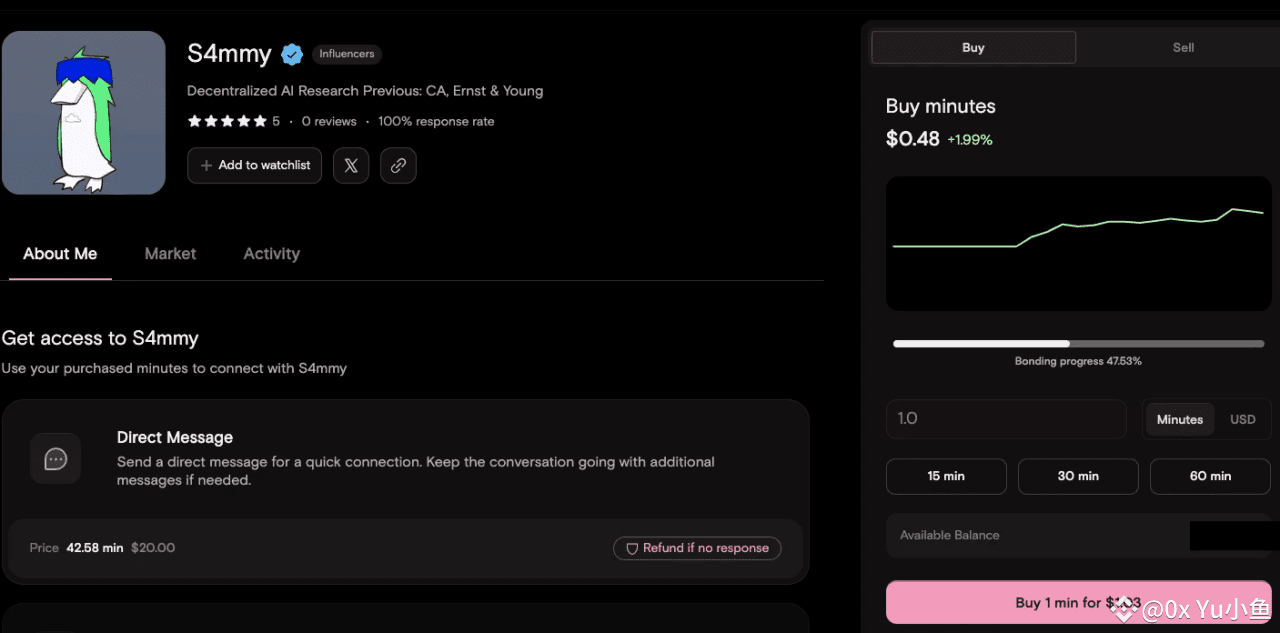Click the five-star rating
The image size is (1280, 633).
pyautogui.click(x=226, y=122)
